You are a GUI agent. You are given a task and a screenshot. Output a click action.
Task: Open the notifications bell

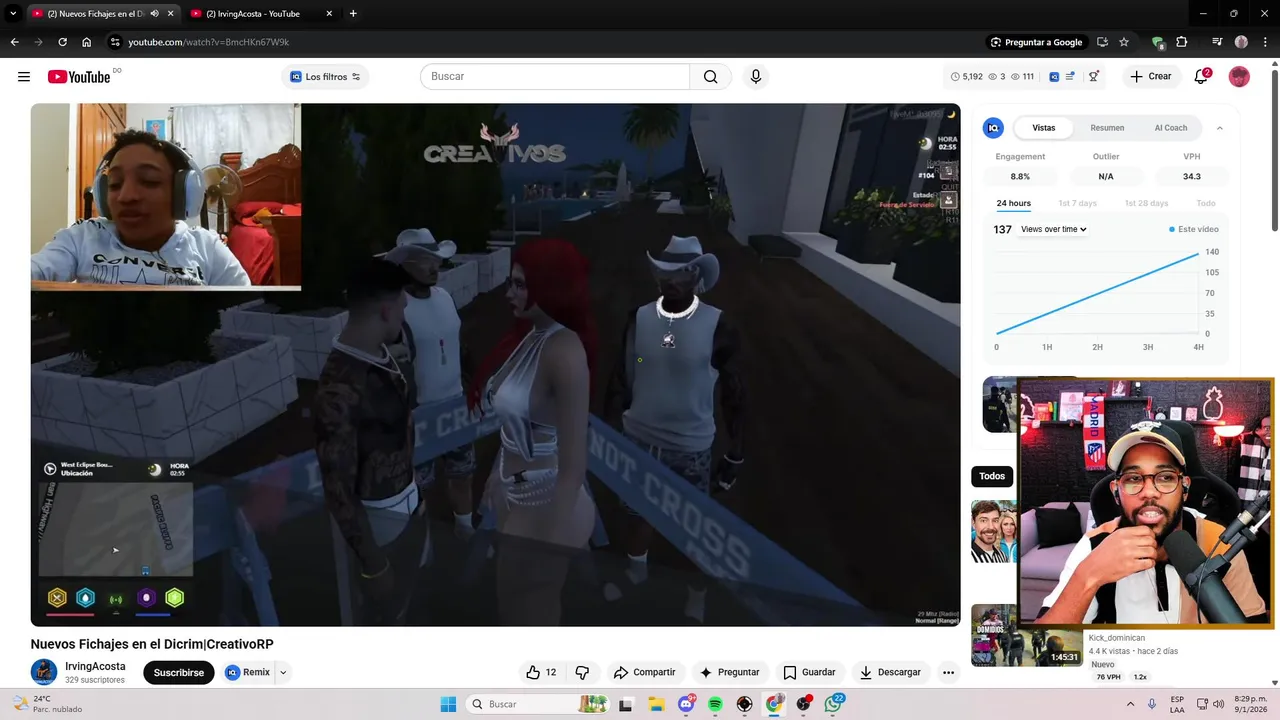1201,76
